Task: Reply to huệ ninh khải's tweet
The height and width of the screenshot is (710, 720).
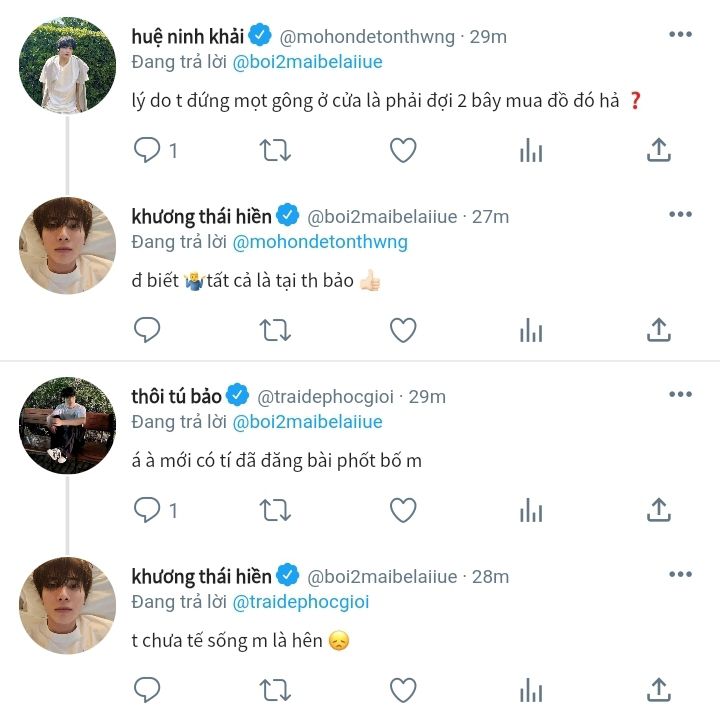Action: pyautogui.click(x=147, y=150)
